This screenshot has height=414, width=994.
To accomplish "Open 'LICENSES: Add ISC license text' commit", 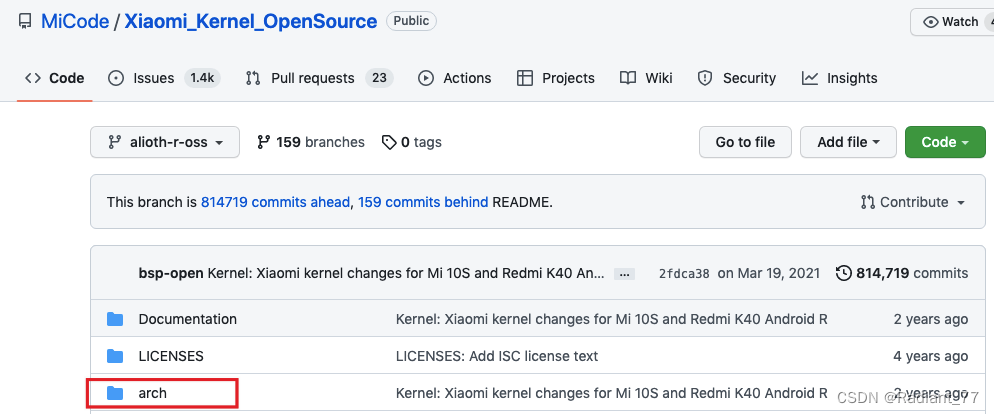I will click(497, 356).
